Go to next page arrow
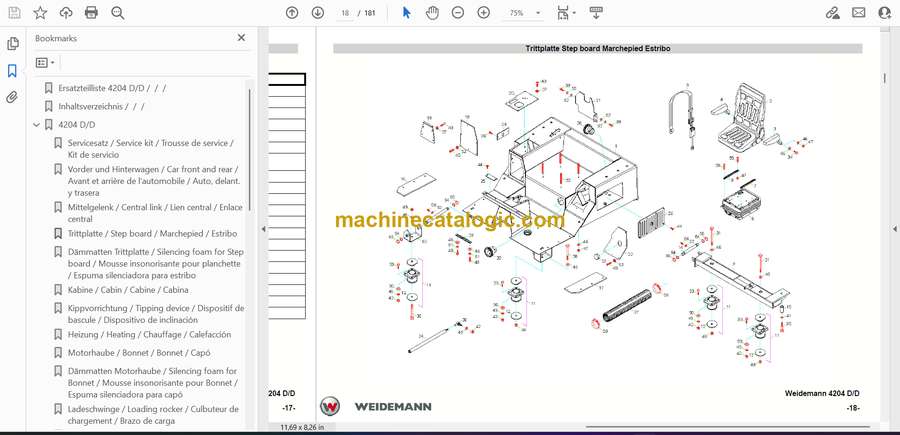The height and width of the screenshot is (435, 900). [x=317, y=13]
